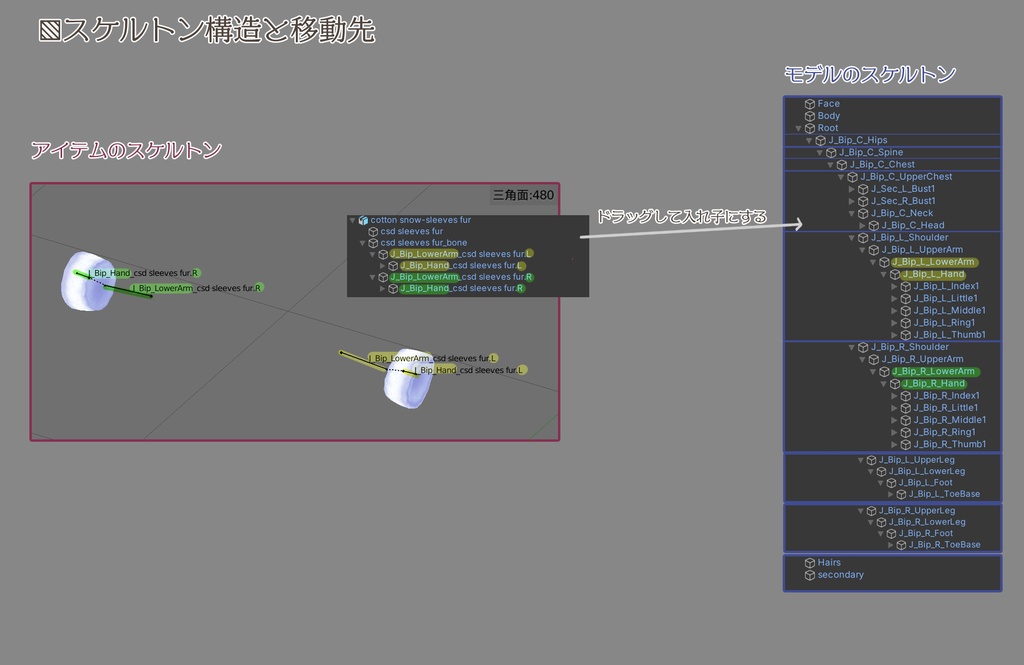Screen dimensions: 1024x665
Task: Select the J_Bip_L_LowerLeg row
Action: [x=927, y=472]
